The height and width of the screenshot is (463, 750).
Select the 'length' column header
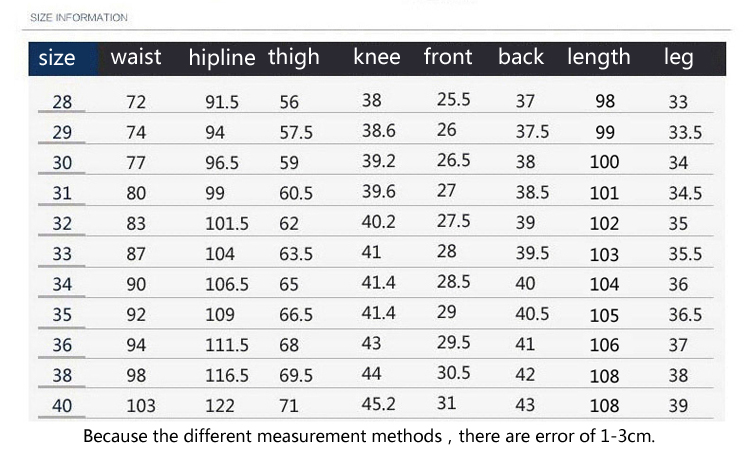click(x=599, y=58)
